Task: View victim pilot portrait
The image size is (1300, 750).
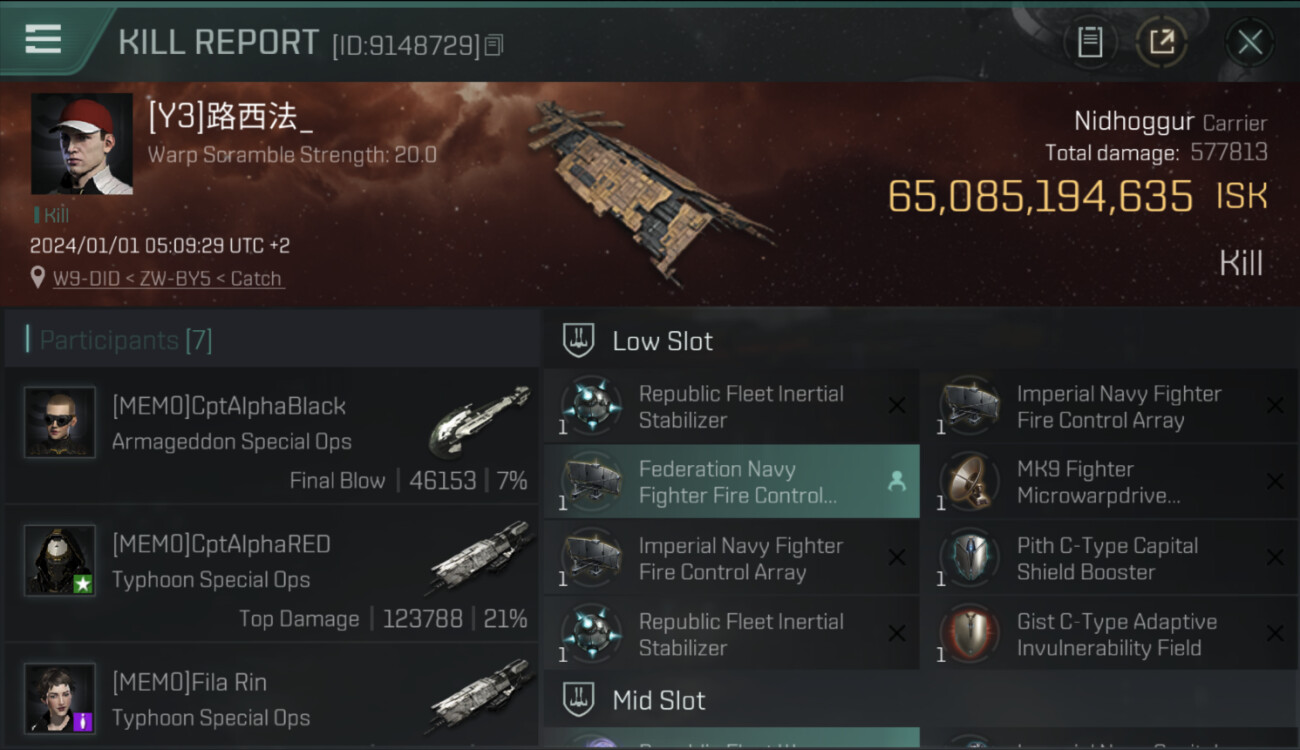Action: (x=82, y=144)
